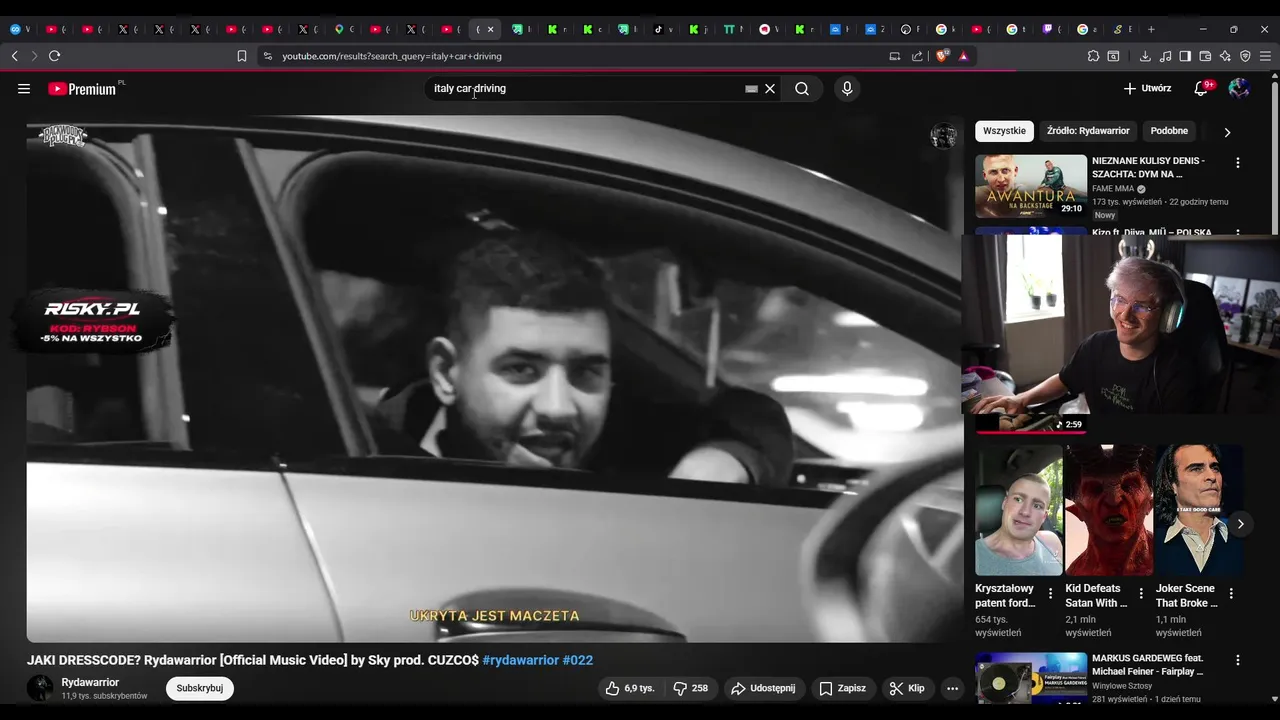Open the #rydawarrior hashtag link

(x=520, y=660)
